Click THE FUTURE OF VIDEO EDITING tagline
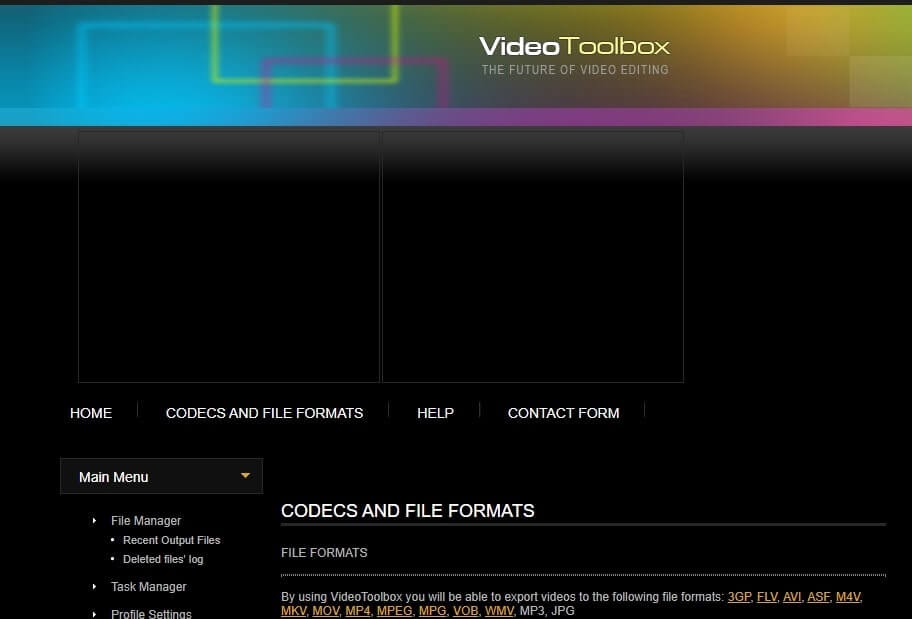 coord(575,70)
